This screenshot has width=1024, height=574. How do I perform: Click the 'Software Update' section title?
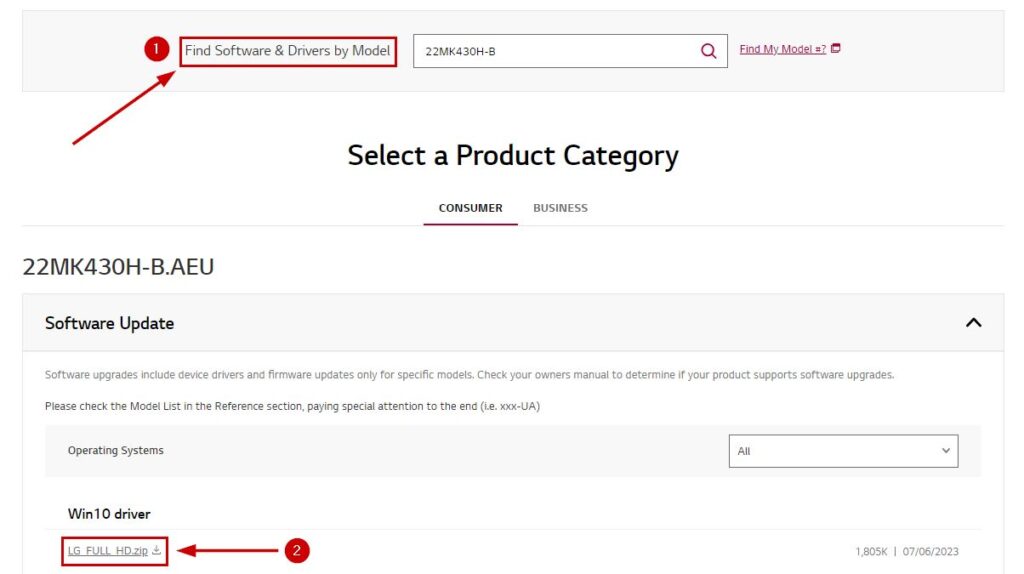click(x=109, y=323)
